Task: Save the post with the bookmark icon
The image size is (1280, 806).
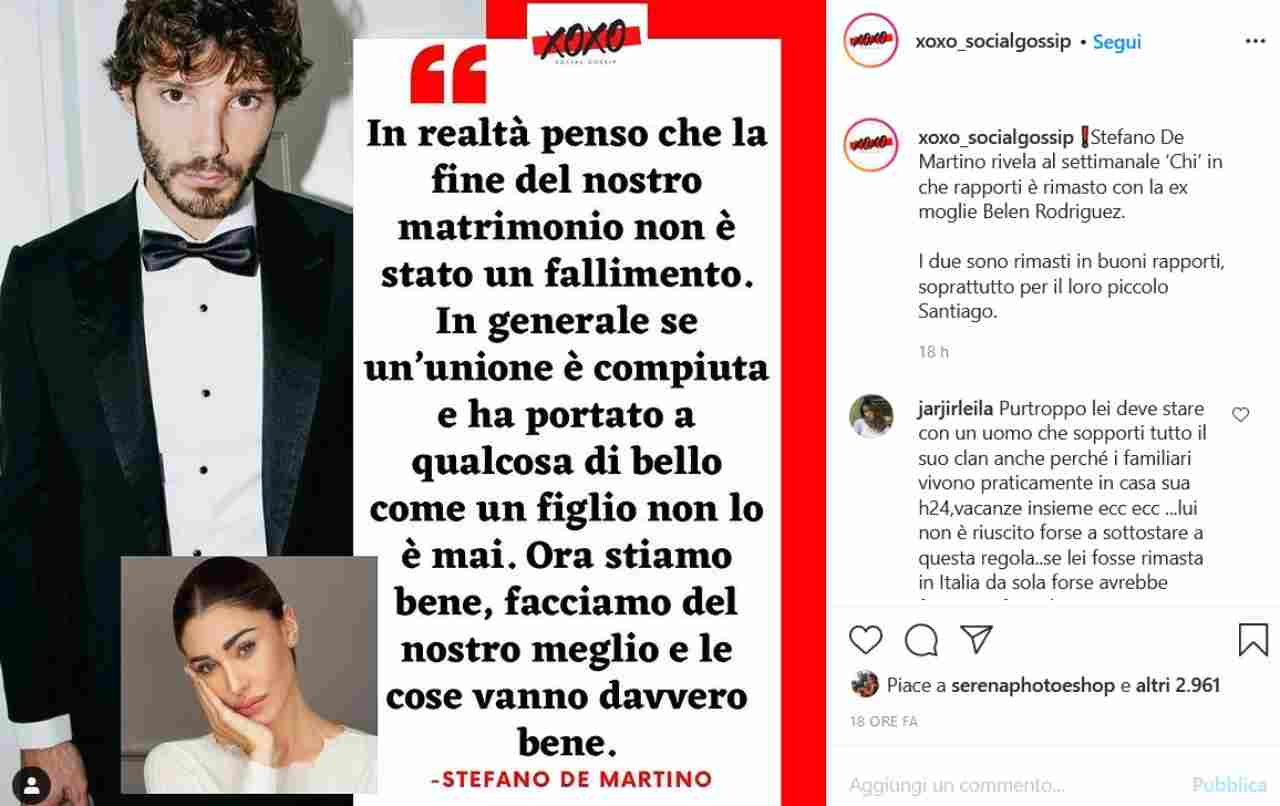Action: pos(1253,640)
